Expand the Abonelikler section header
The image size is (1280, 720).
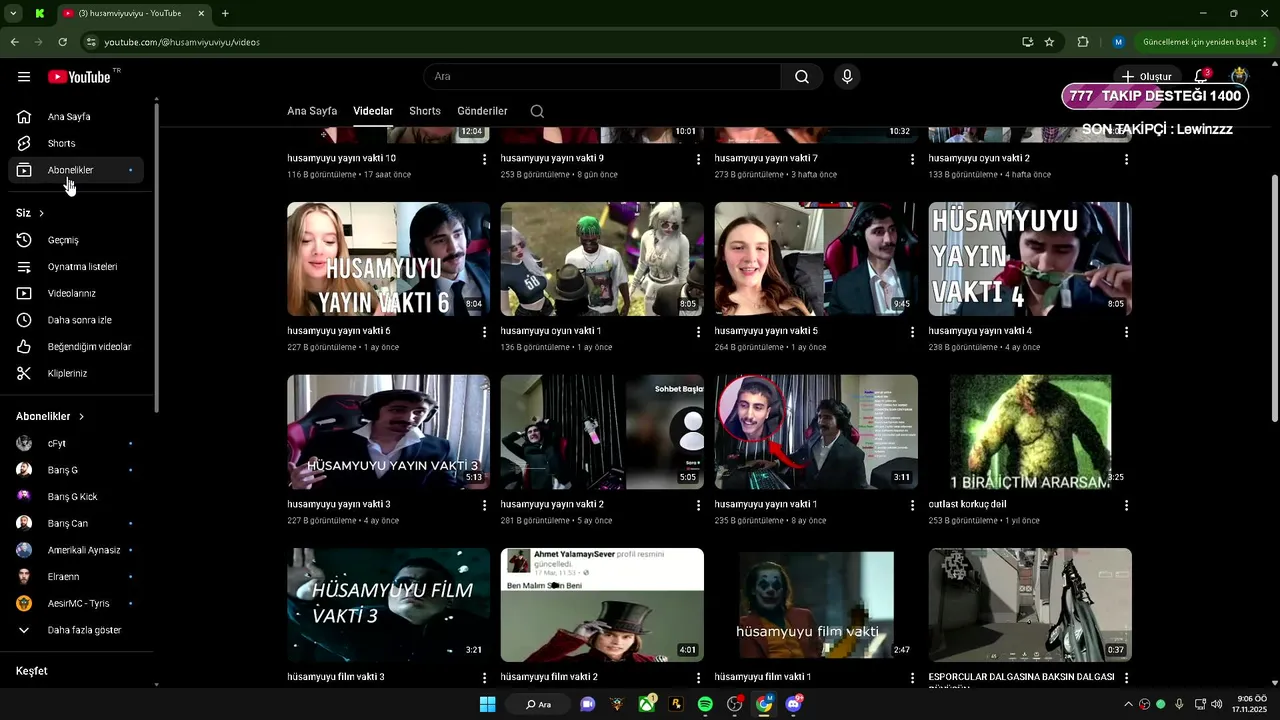(50, 416)
